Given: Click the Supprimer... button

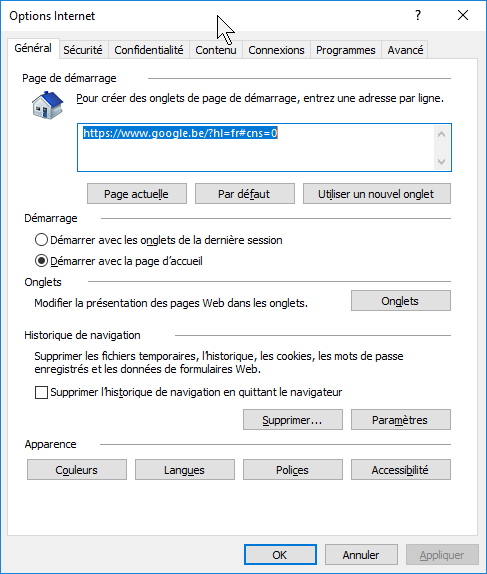Looking at the screenshot, I should click(x=293, y=420).
